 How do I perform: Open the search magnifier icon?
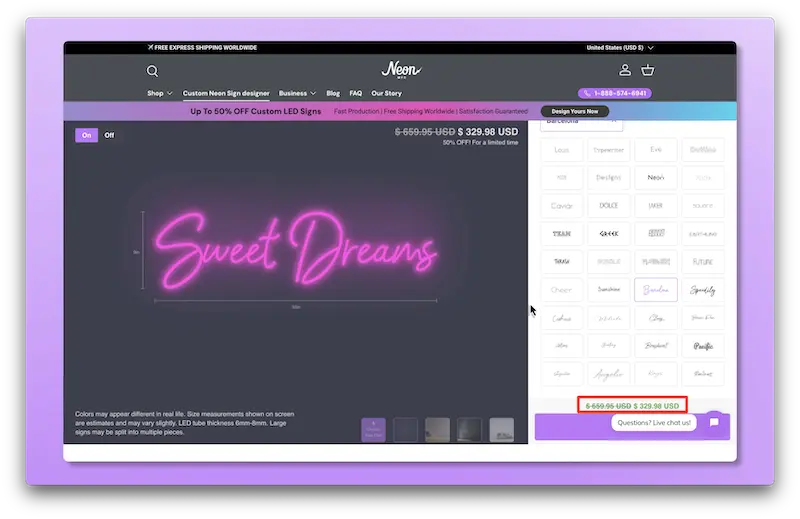152,71
